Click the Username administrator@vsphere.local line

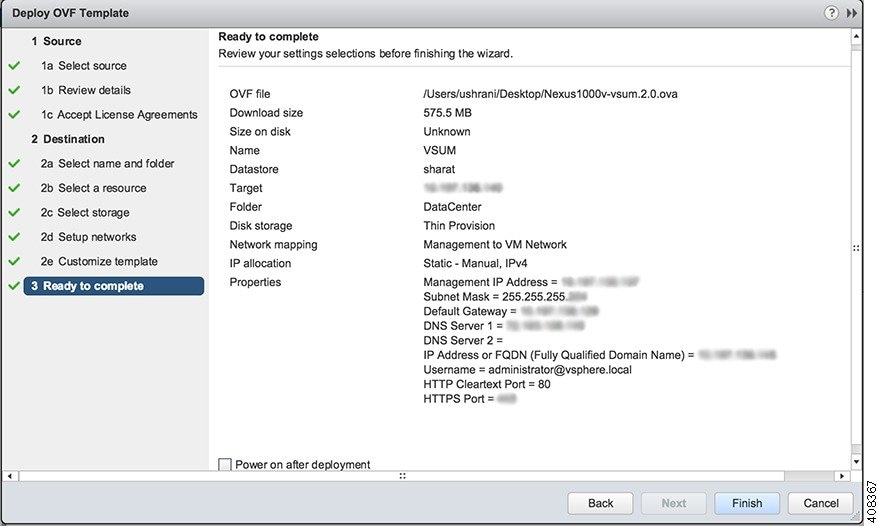pyautogui.click(x=527, y=370)
